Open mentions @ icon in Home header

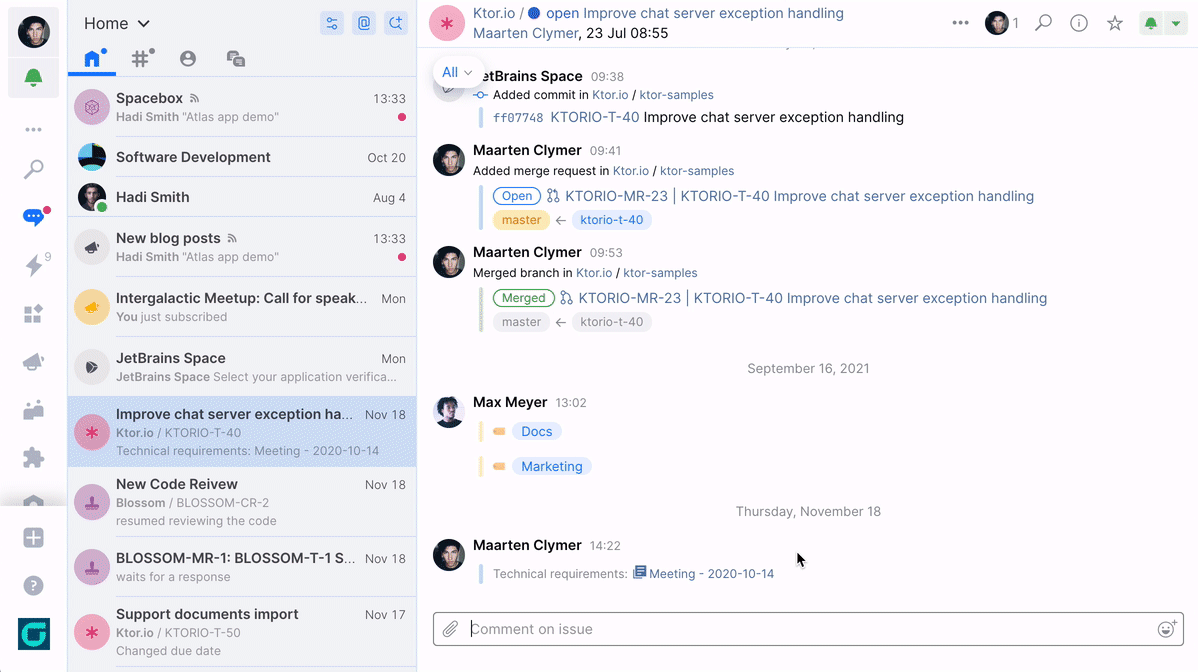364,24
